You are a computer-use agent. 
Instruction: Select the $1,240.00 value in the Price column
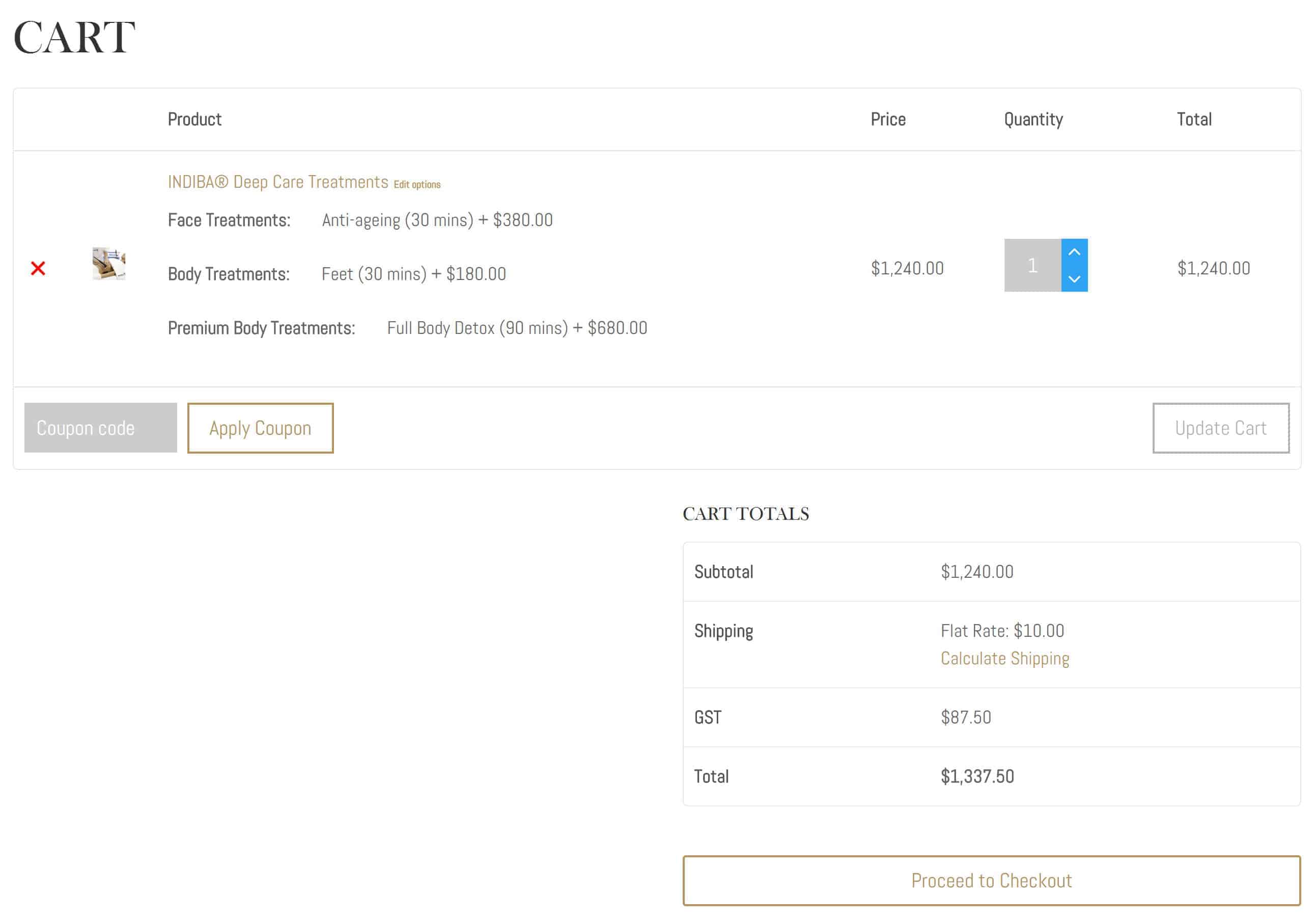907,268
